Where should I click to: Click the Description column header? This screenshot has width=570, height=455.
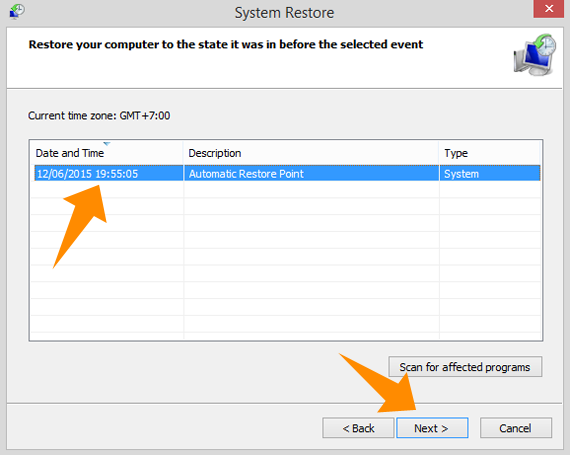click(x=311, y=153)
